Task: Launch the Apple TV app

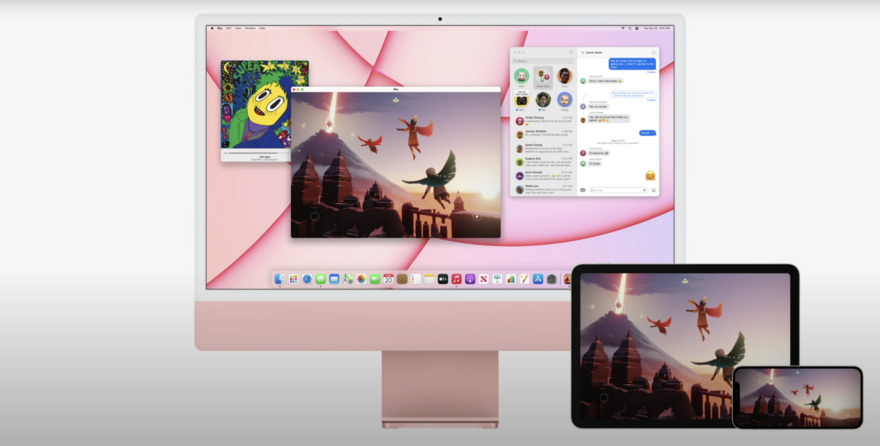Action: pyautogui.click(x=443, y=279)
